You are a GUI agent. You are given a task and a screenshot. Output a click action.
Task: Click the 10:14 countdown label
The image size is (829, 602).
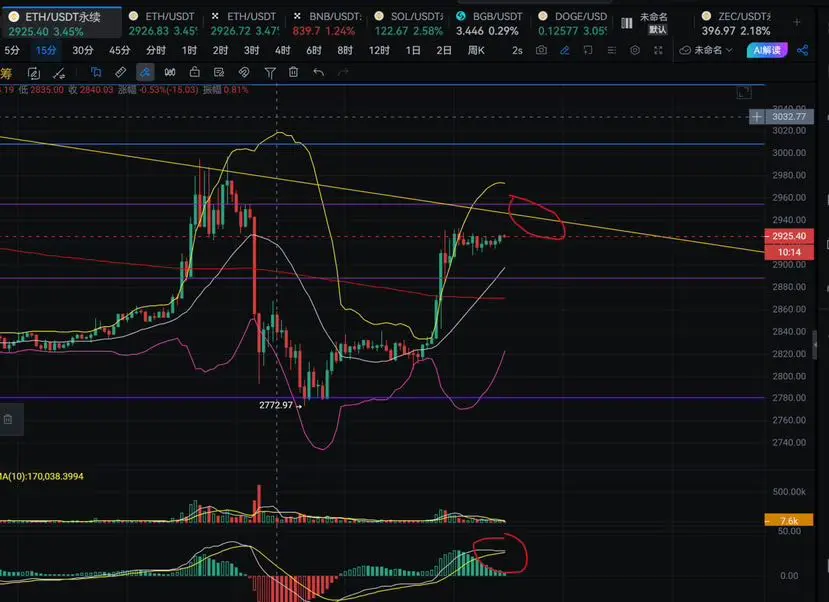(789, 252)
